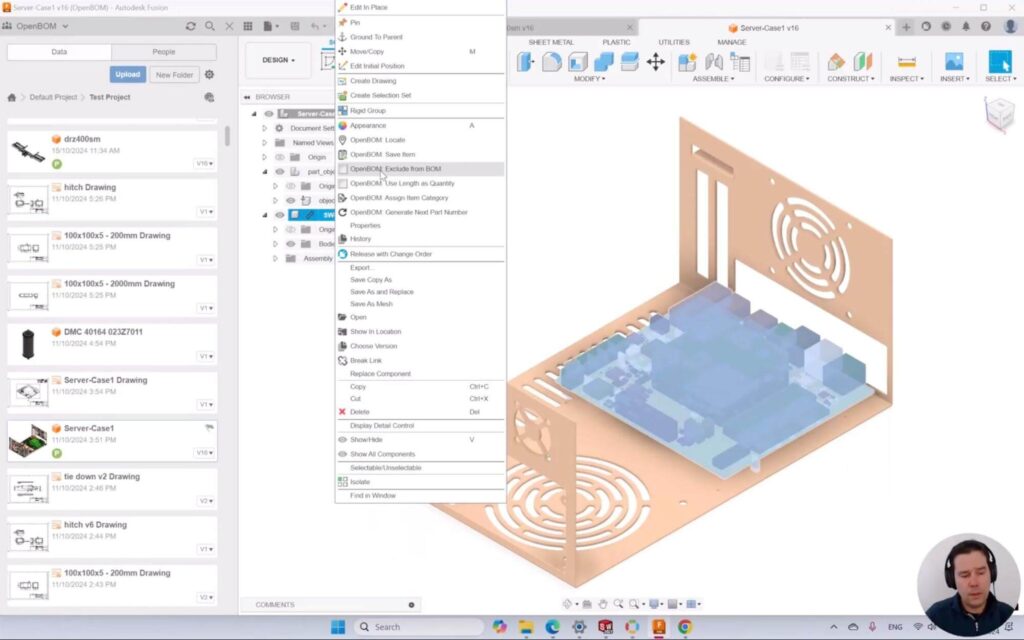1024x640 pixels.
Task: Select the Measure tool in Inspect
Action: tap(906, 61)
